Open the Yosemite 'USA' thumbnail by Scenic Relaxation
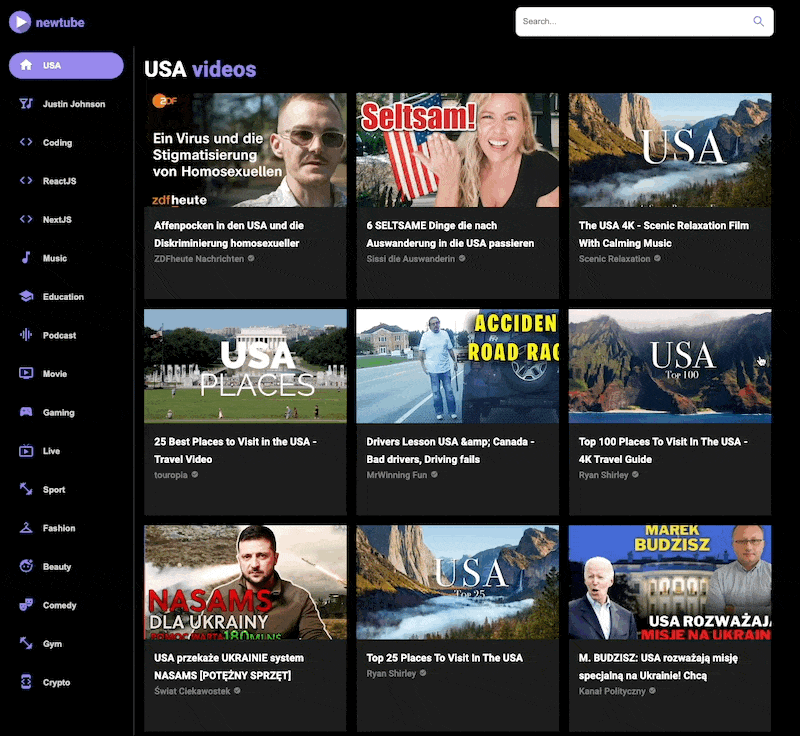Image resolution: width=800 pixels, height=736 pixels. pos(670,150)
